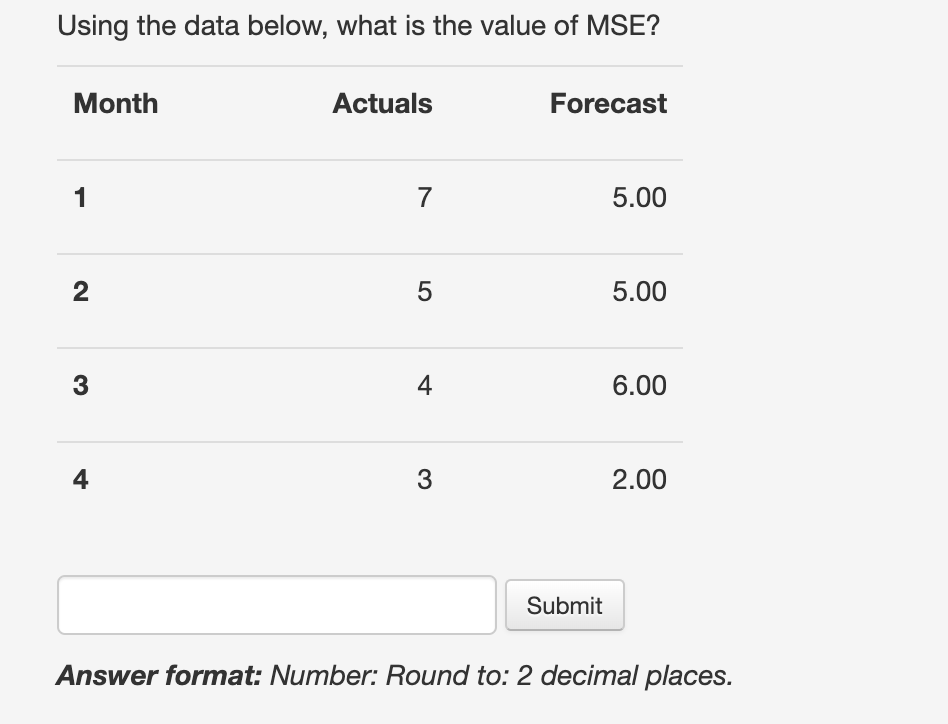Screen dimensions: 948x724
Task: Select month 2 in the table
Action: coord(80,291)
